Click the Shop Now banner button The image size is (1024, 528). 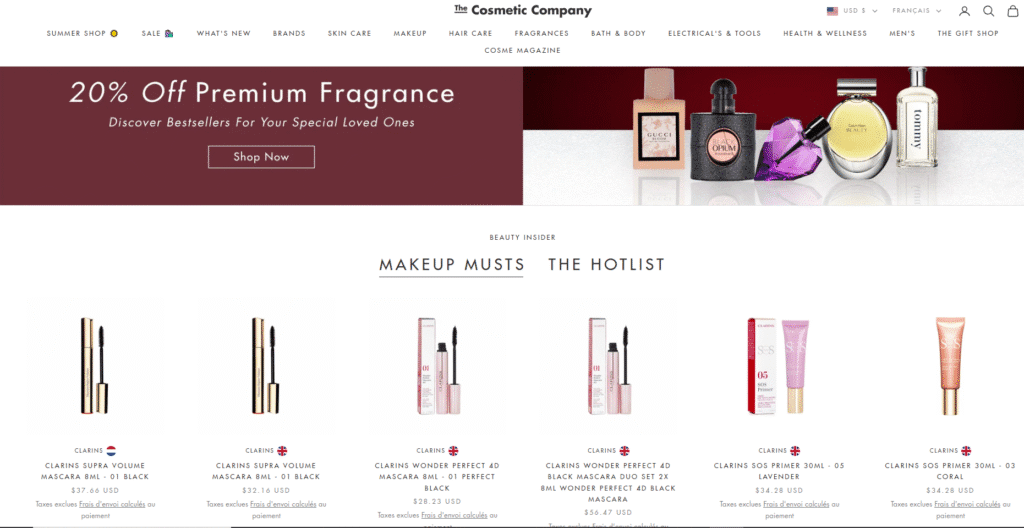261,157
